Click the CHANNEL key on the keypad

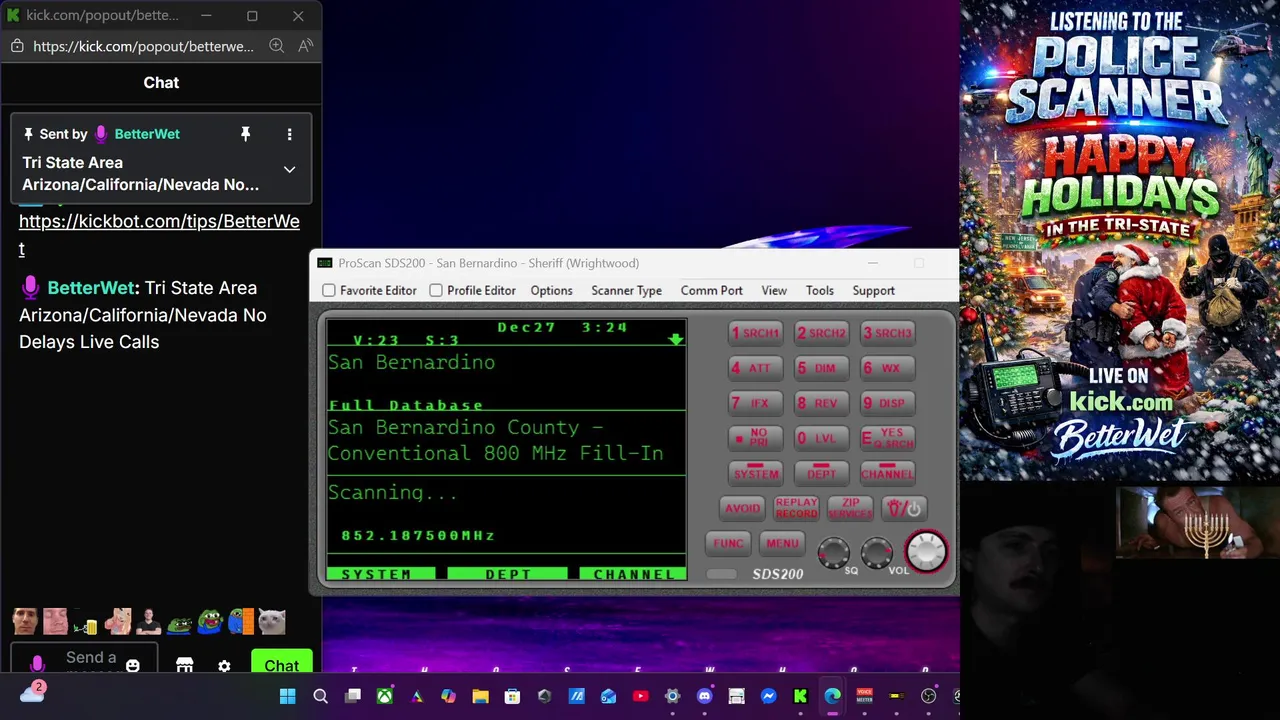coord(887,472)
